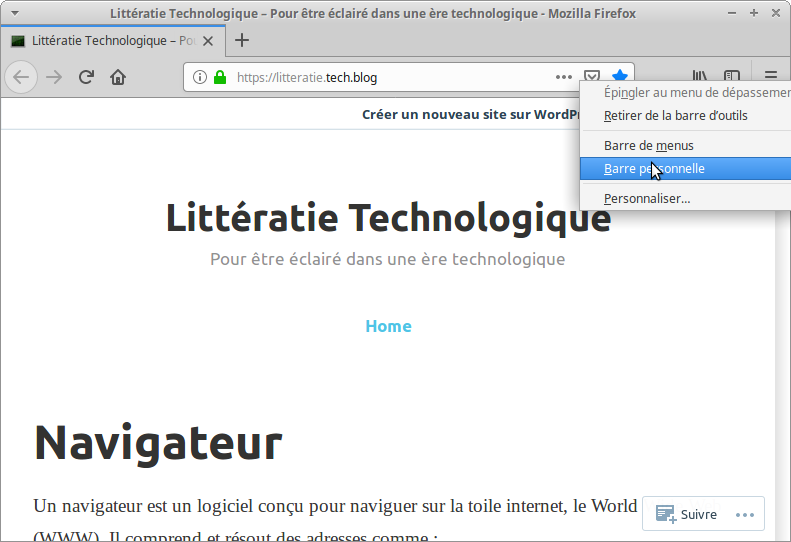Click the green padlock security icon

pyautogui.click(x=220, y=77)
